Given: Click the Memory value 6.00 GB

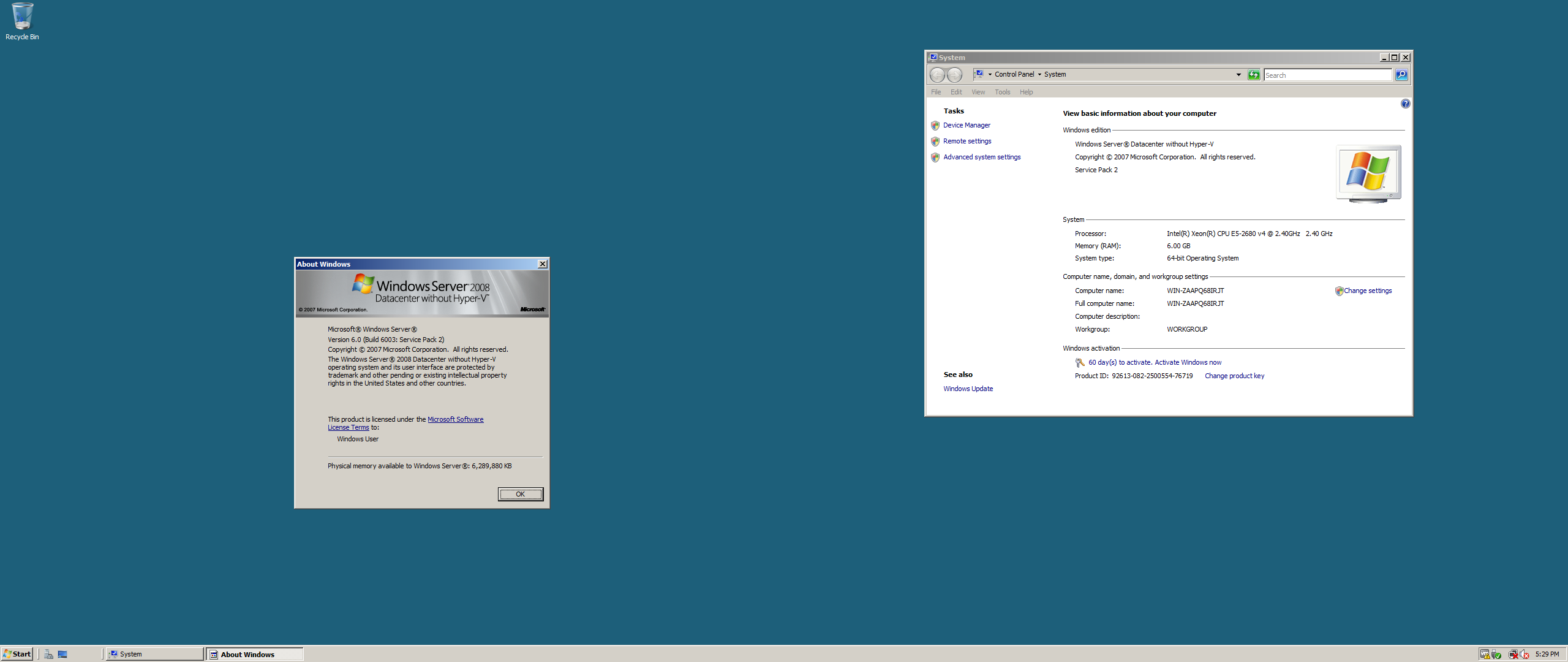Looking at the screenshot, I should [x=1178, y=246].
